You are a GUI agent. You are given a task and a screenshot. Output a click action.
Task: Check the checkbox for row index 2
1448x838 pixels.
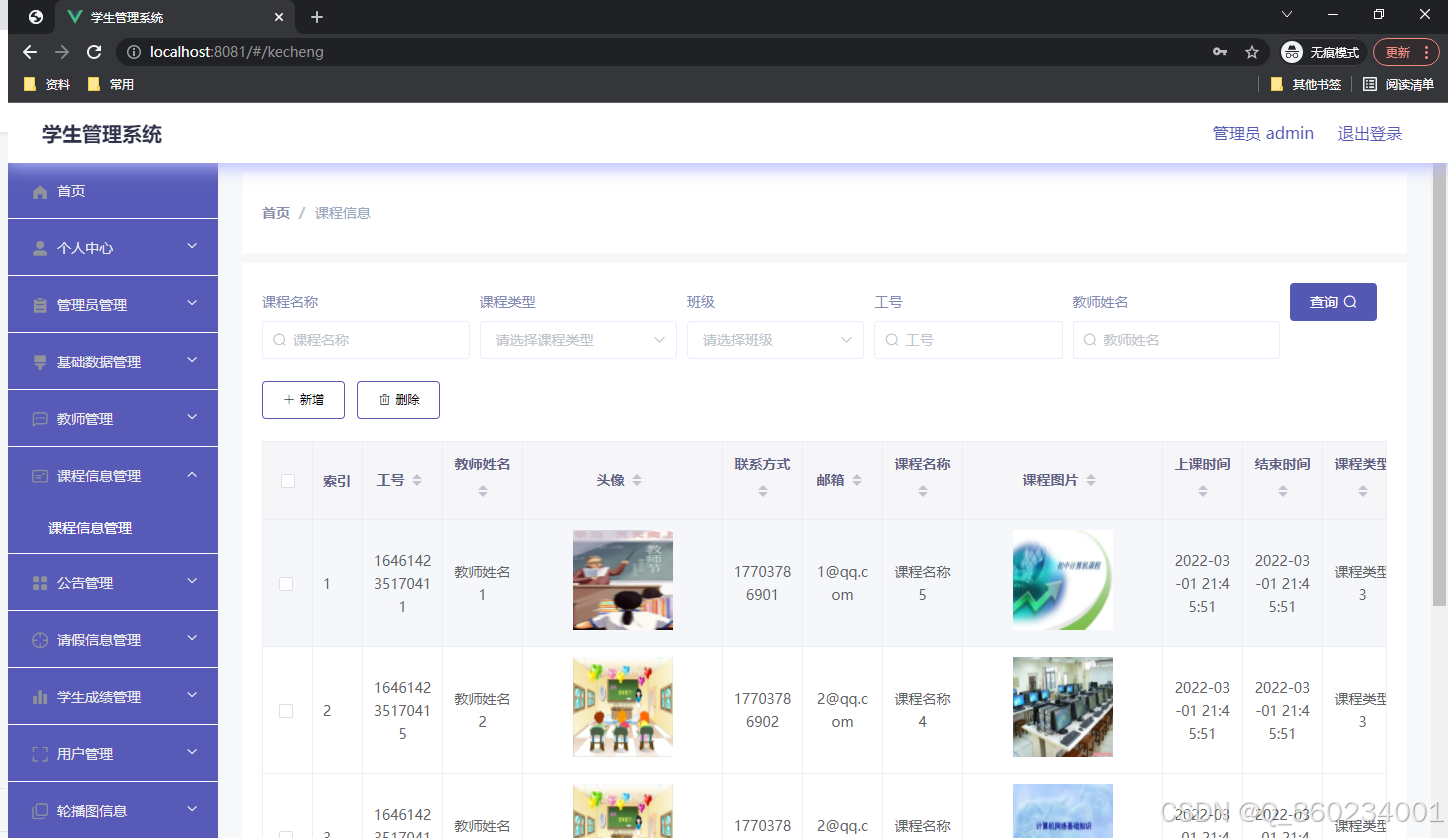(x=286, y=711)
